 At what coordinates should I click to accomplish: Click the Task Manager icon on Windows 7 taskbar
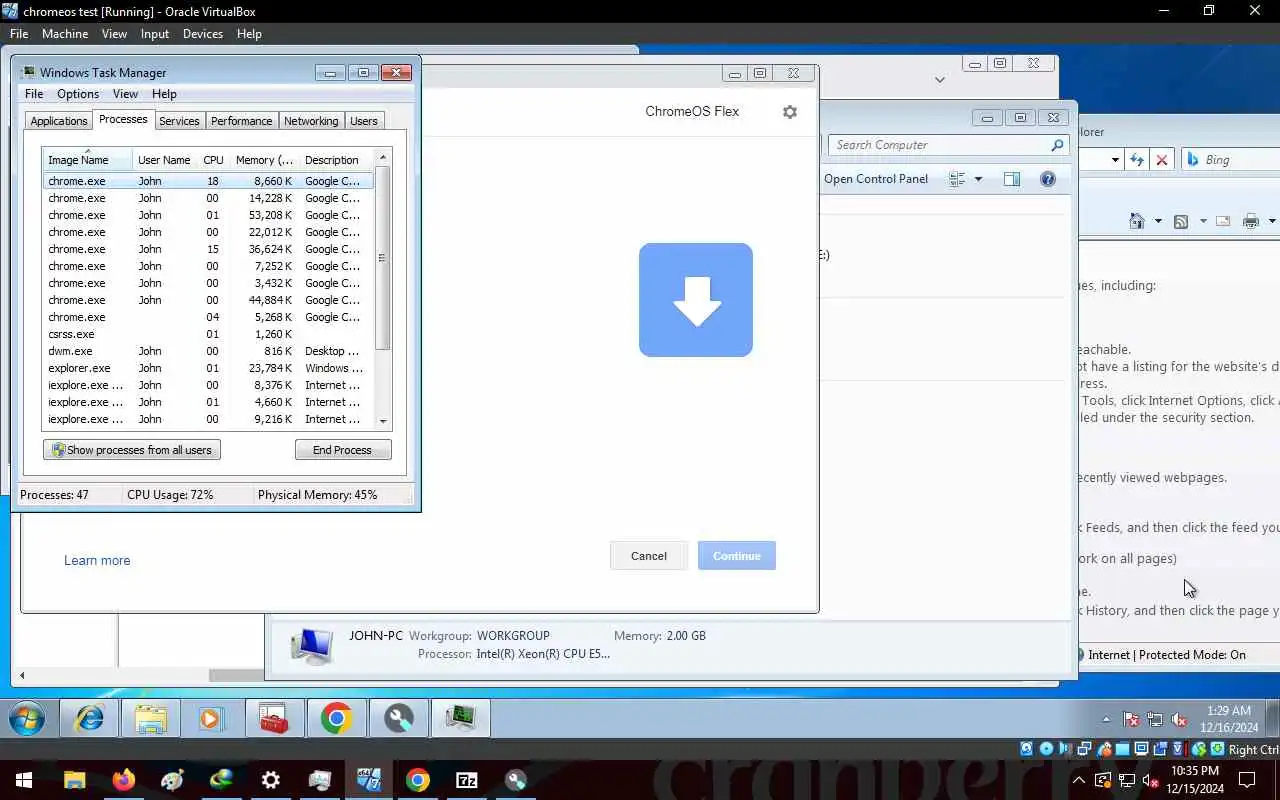point(461,718)
